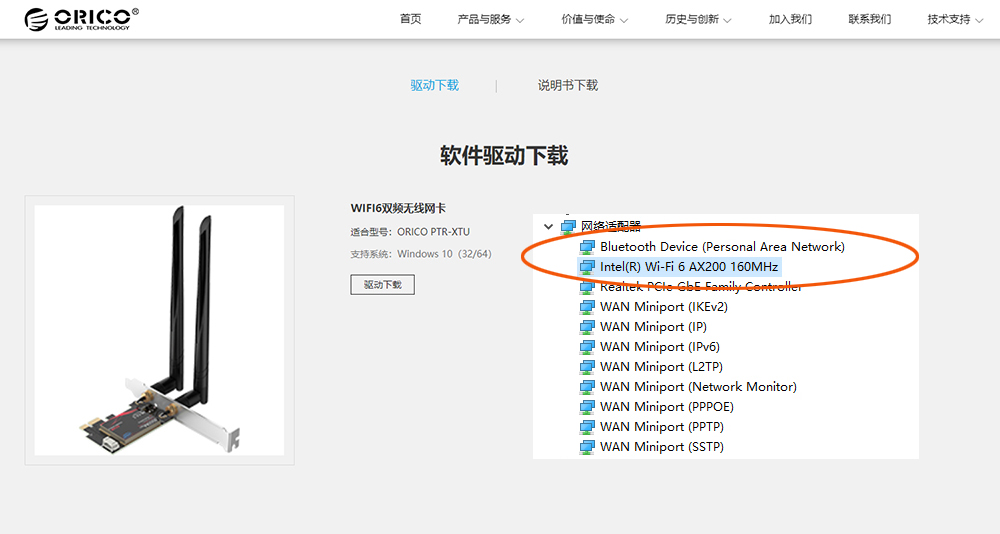Switch to the 驱动下载 tab
1000x534 pixels.
[x=434, y=85]
